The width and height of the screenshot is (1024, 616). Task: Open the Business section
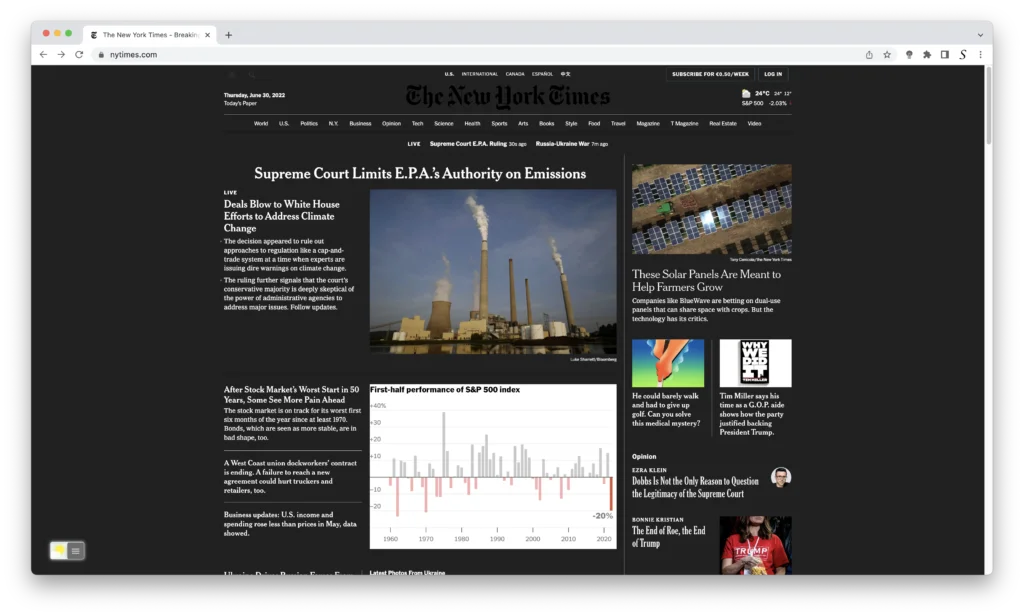pos(360,123)
